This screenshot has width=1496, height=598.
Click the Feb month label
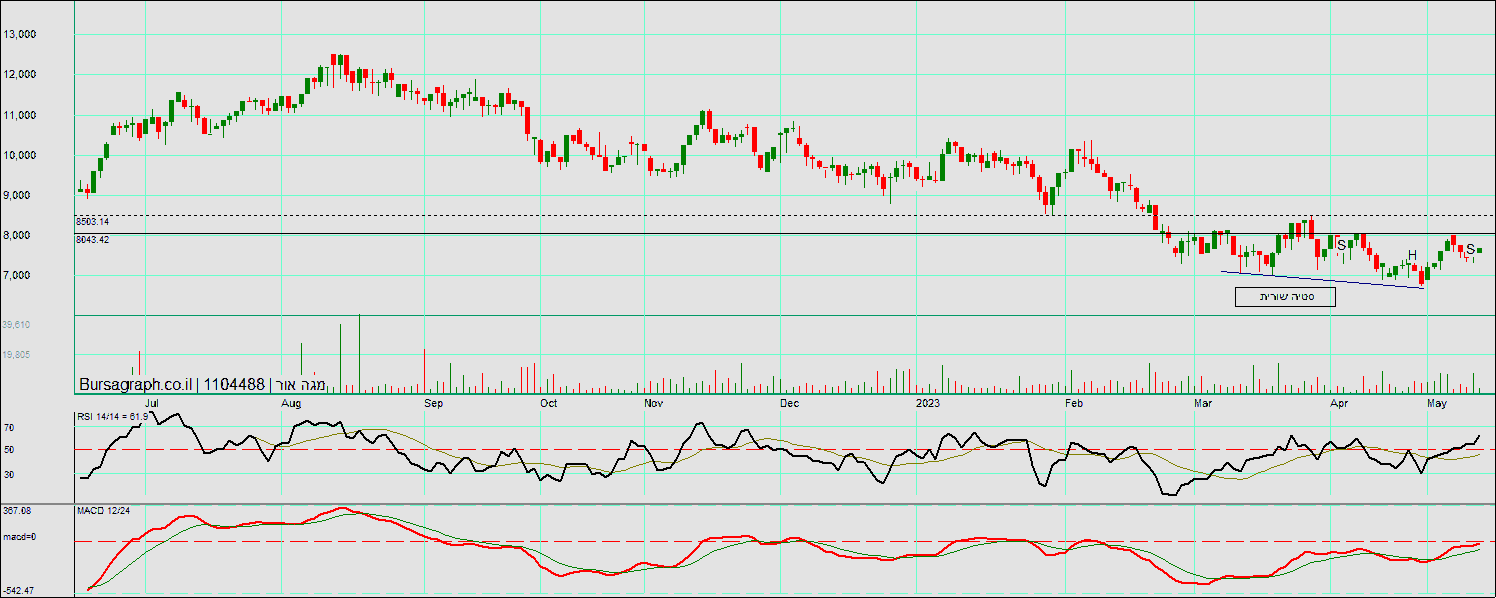pyautogui.click(x=1074, y=404)
